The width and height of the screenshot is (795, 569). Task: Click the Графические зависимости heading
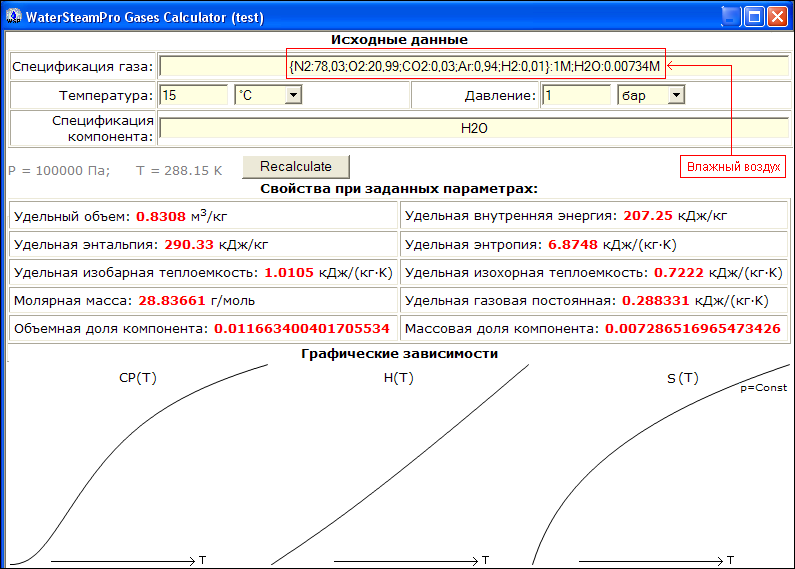click(x=399, y=353)
